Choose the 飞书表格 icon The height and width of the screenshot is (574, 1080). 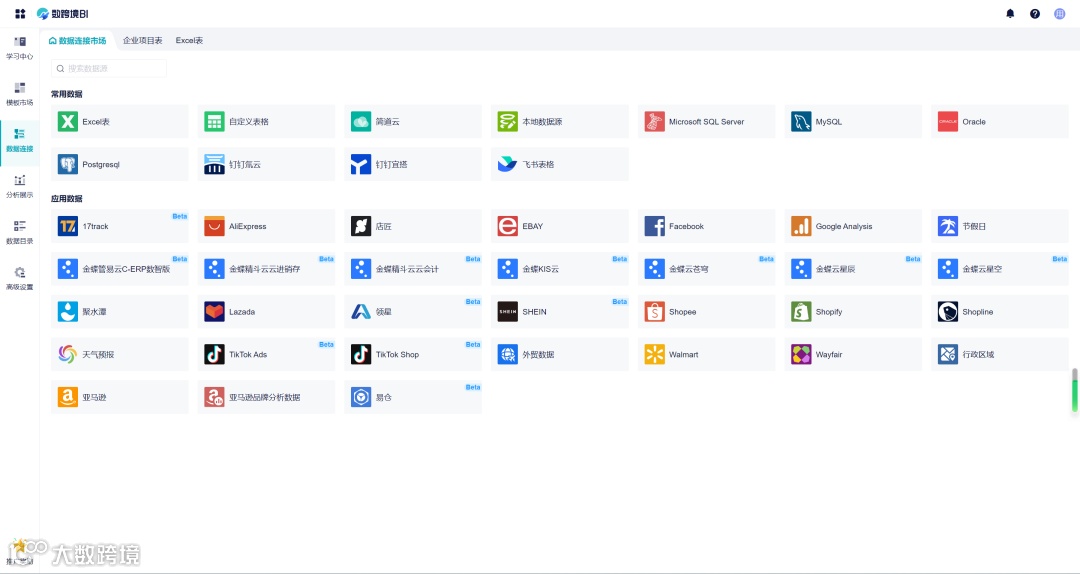tap(508, 164)
